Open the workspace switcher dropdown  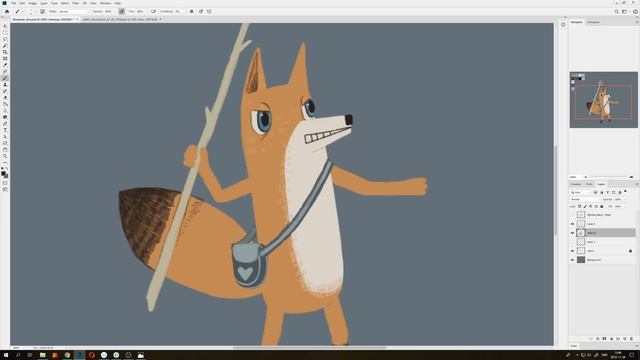click(626, 11)
